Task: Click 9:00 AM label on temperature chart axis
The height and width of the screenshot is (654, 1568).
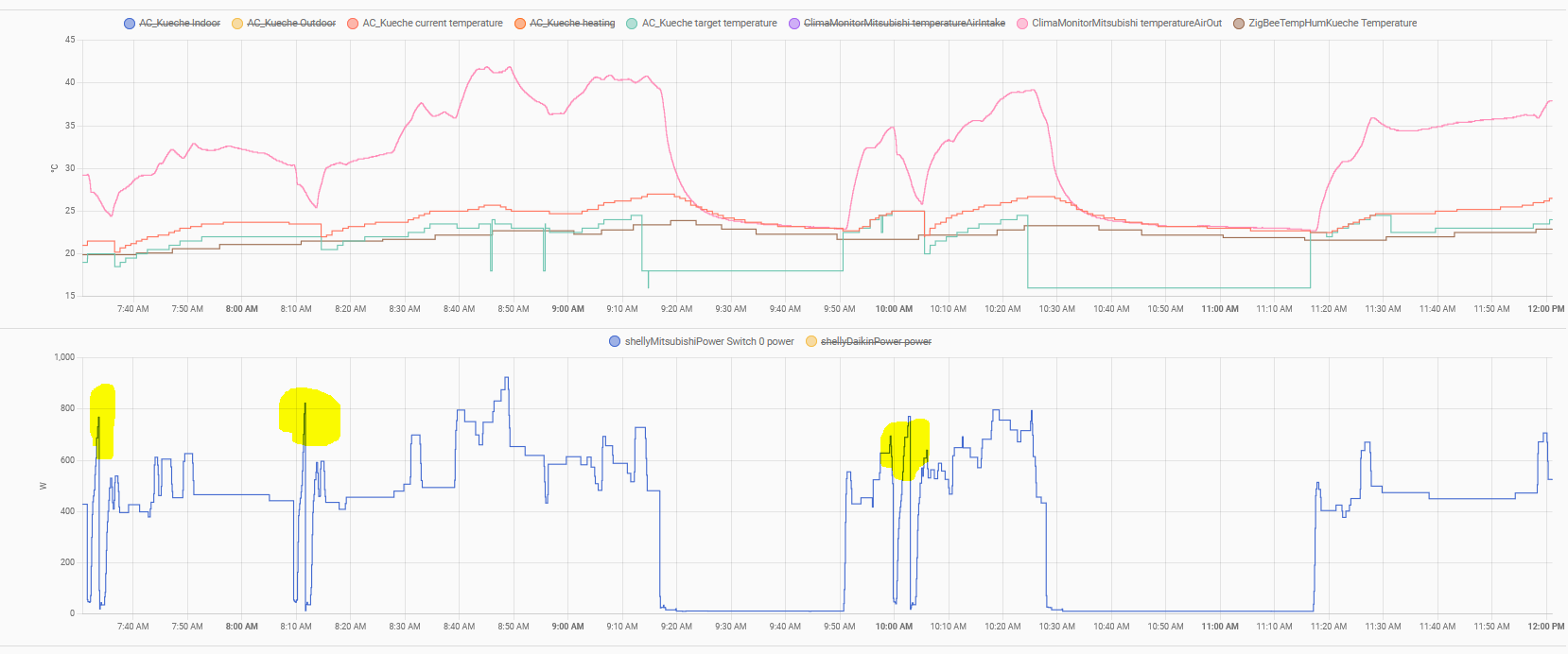Action: [567, 309]
